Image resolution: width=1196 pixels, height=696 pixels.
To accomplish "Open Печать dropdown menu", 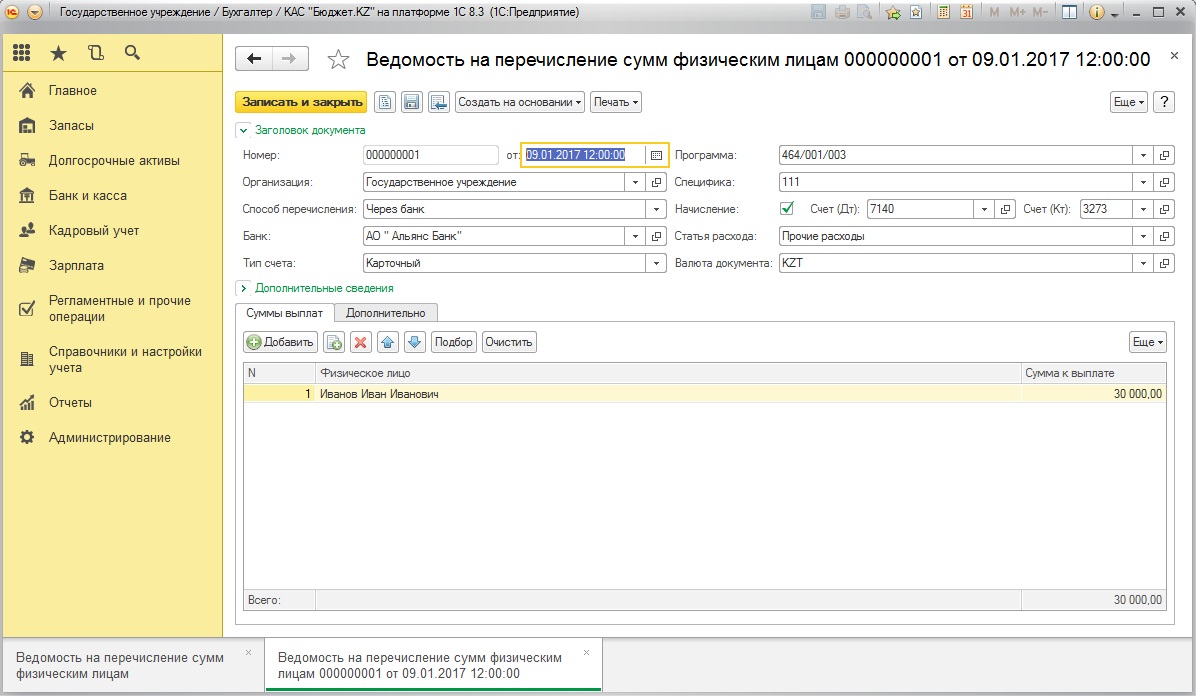I will tap(616, 102).
